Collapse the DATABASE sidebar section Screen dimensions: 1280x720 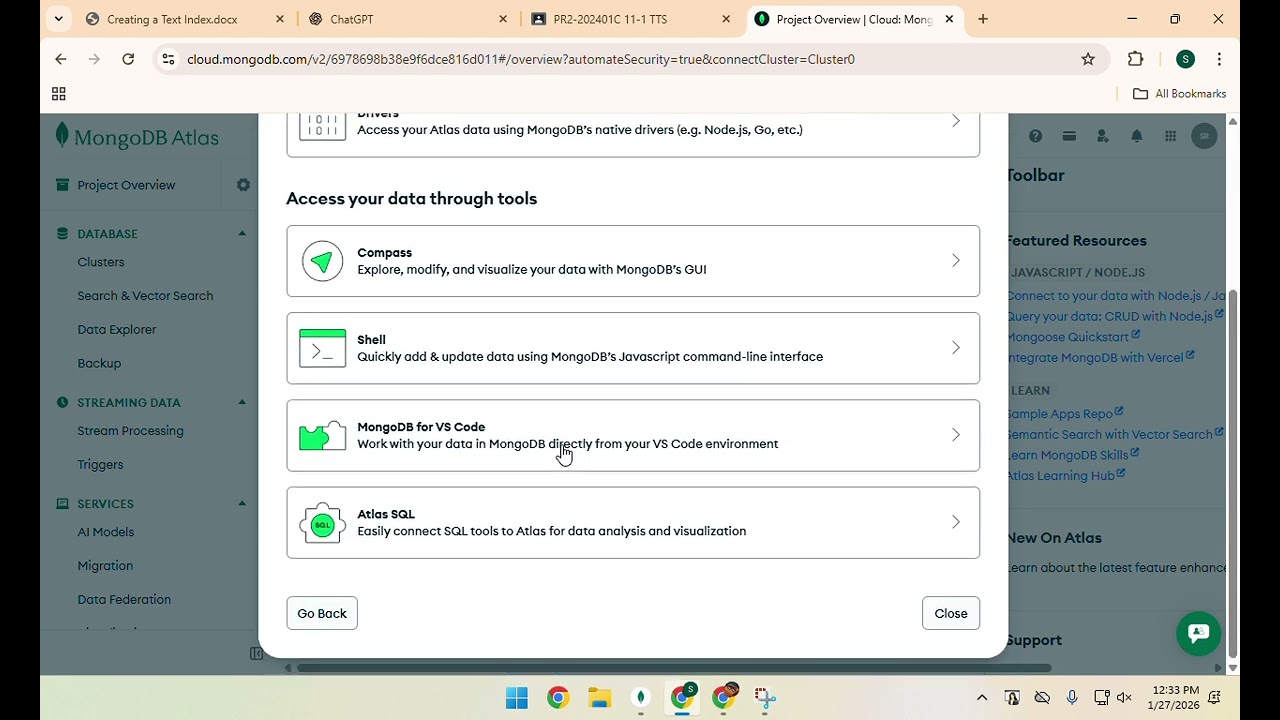241,234
